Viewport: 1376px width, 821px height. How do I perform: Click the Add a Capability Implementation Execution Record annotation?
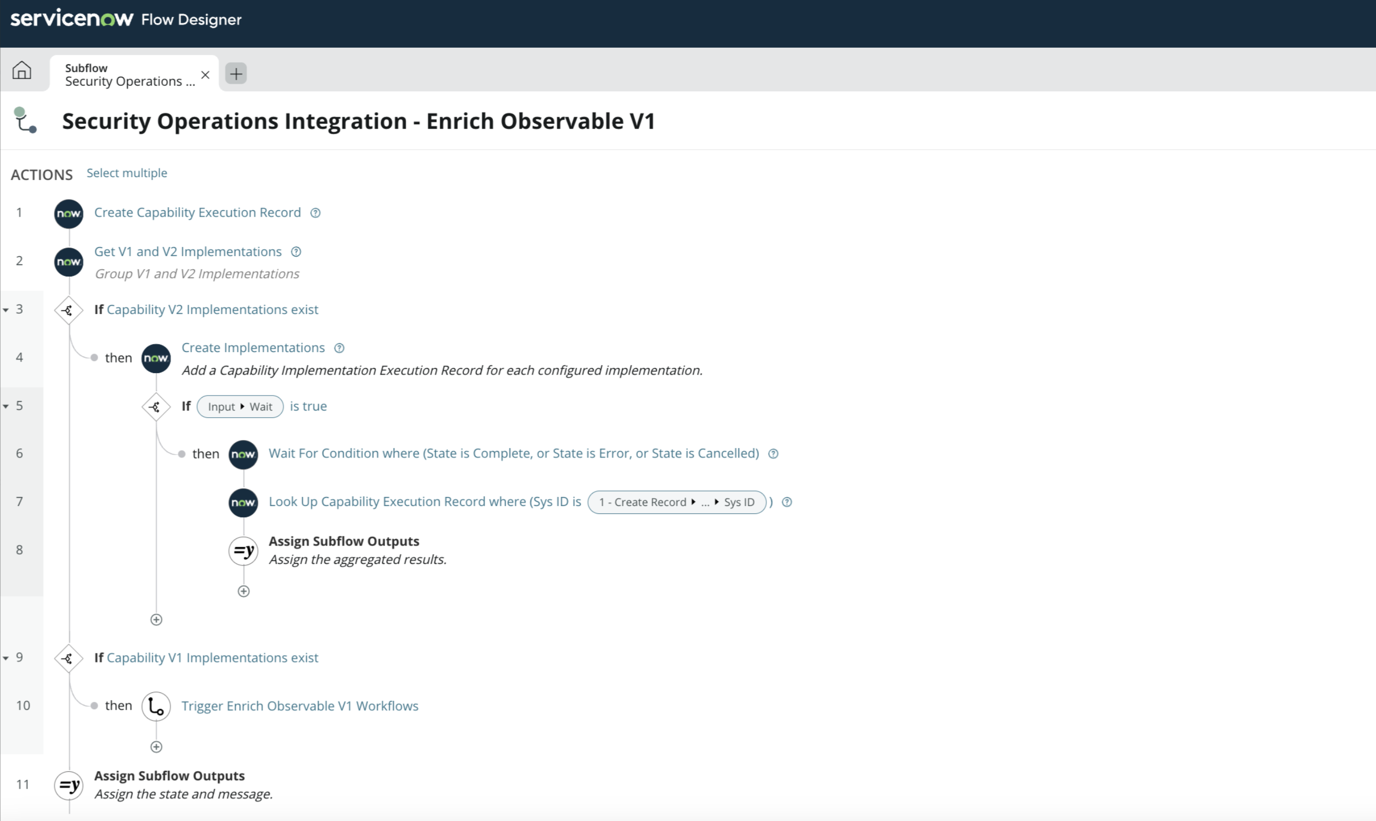[442, 370]
